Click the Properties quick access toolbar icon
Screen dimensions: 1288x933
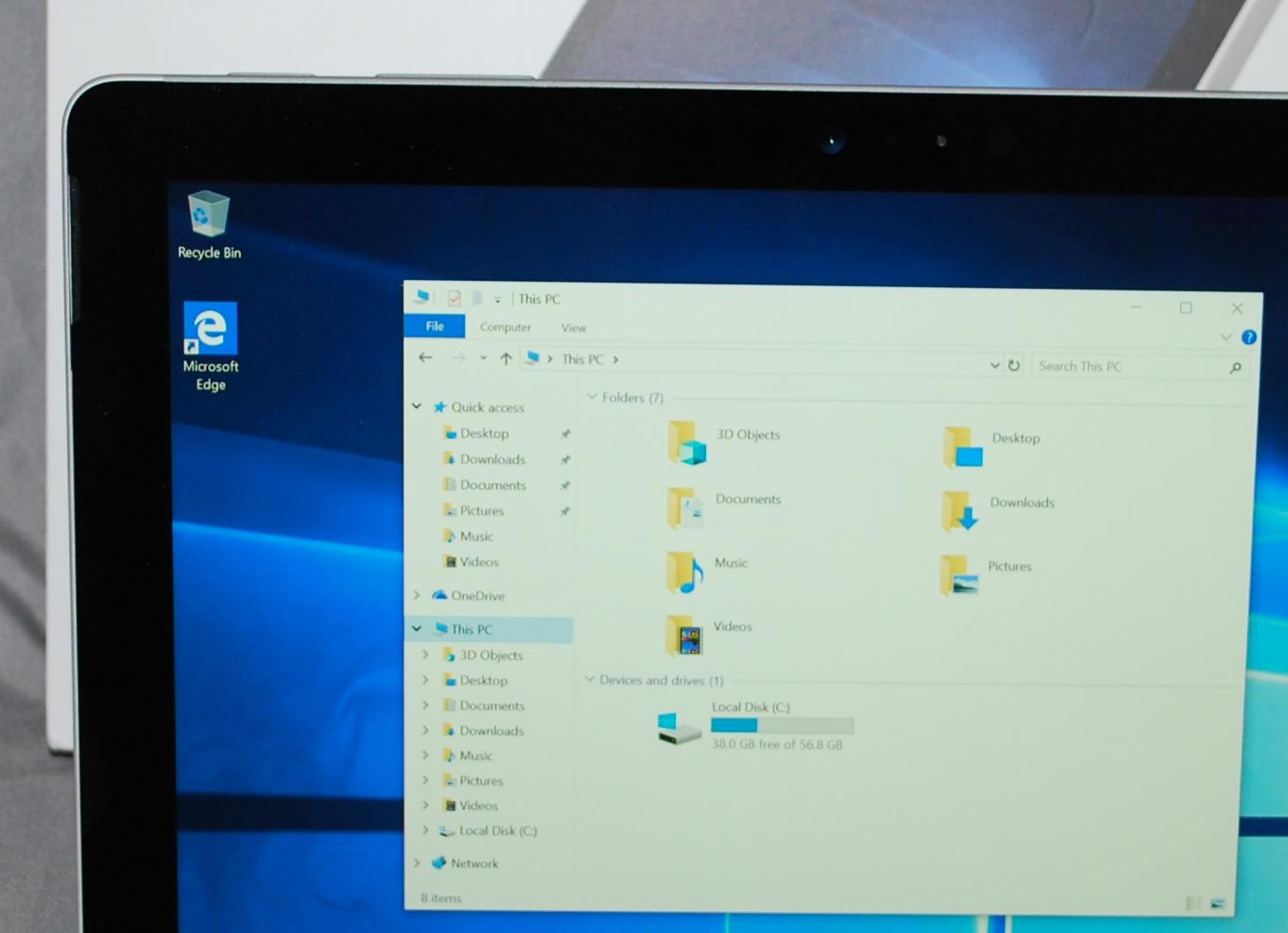coord(454,298)
